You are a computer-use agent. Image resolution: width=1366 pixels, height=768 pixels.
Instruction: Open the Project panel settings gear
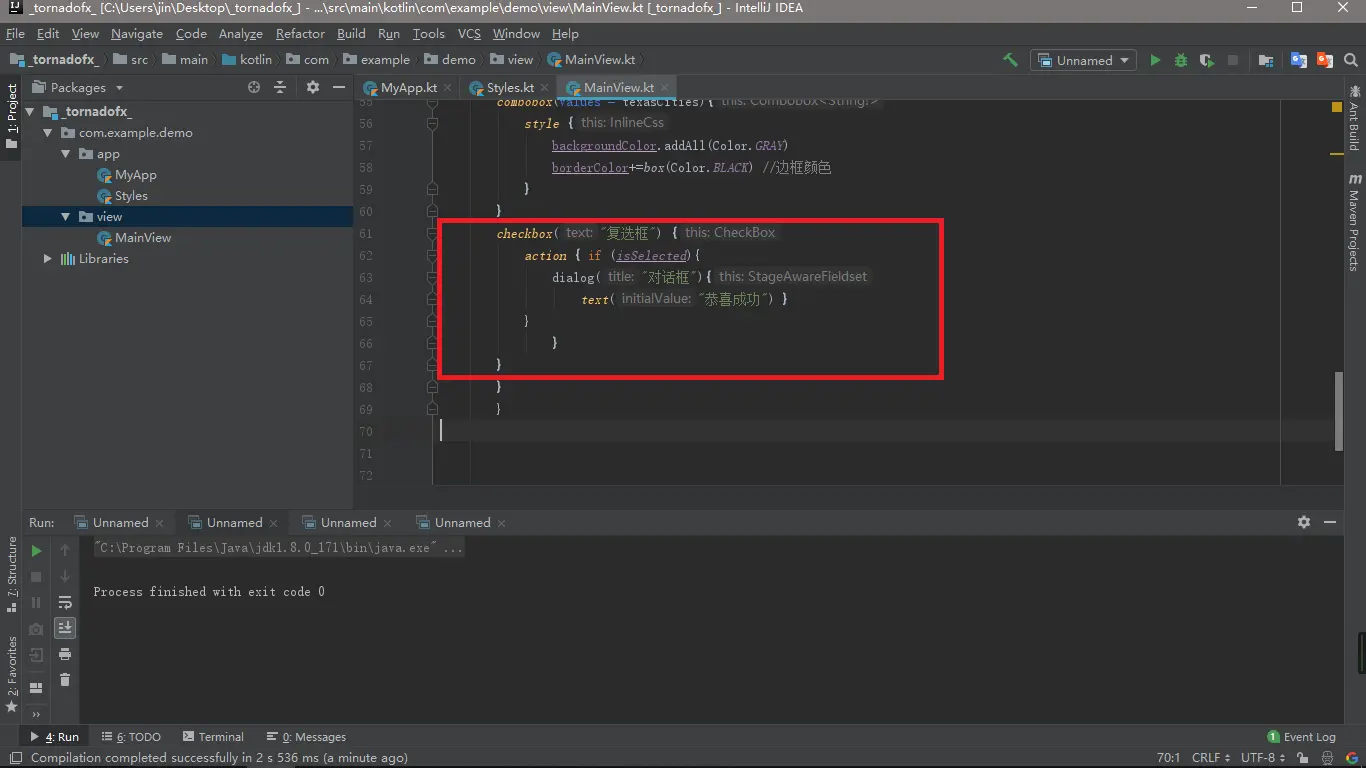(313, 87)
